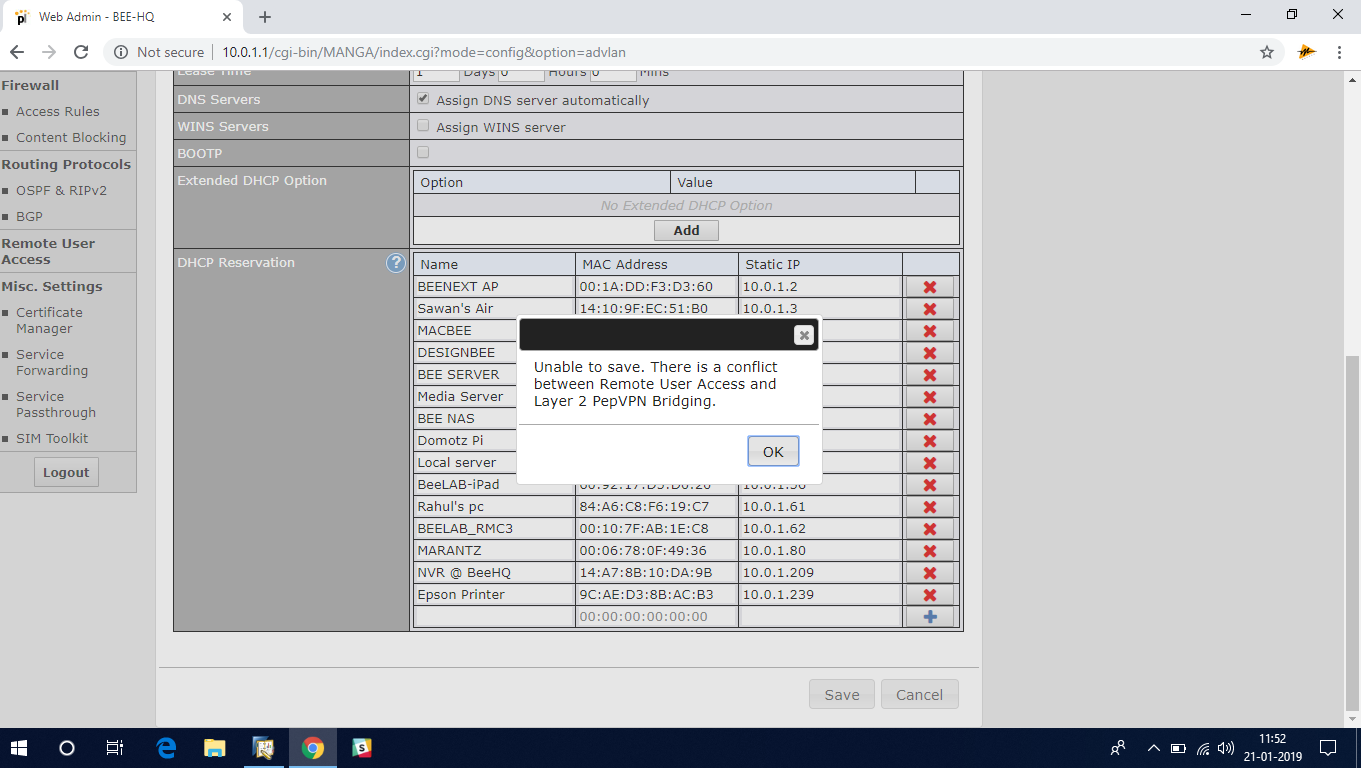The image size is (1361, 768).
Task: Uncheck Assign DNS server automatically
Action: (423, 99)
